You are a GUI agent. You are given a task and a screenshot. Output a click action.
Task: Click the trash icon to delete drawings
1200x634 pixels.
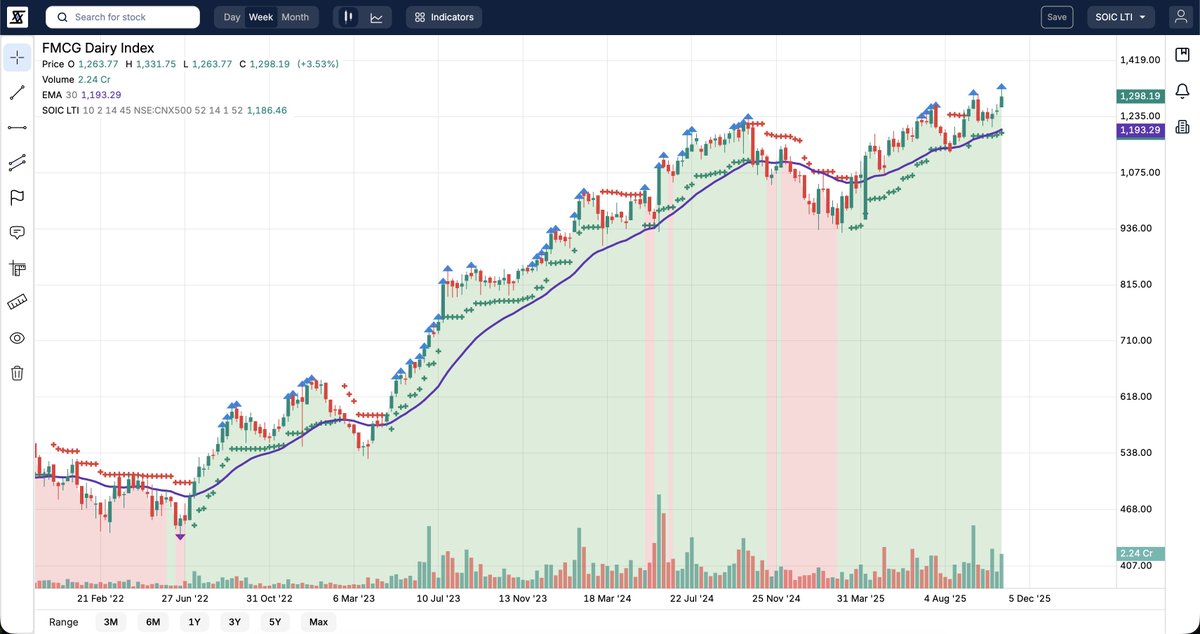(17, 373)
